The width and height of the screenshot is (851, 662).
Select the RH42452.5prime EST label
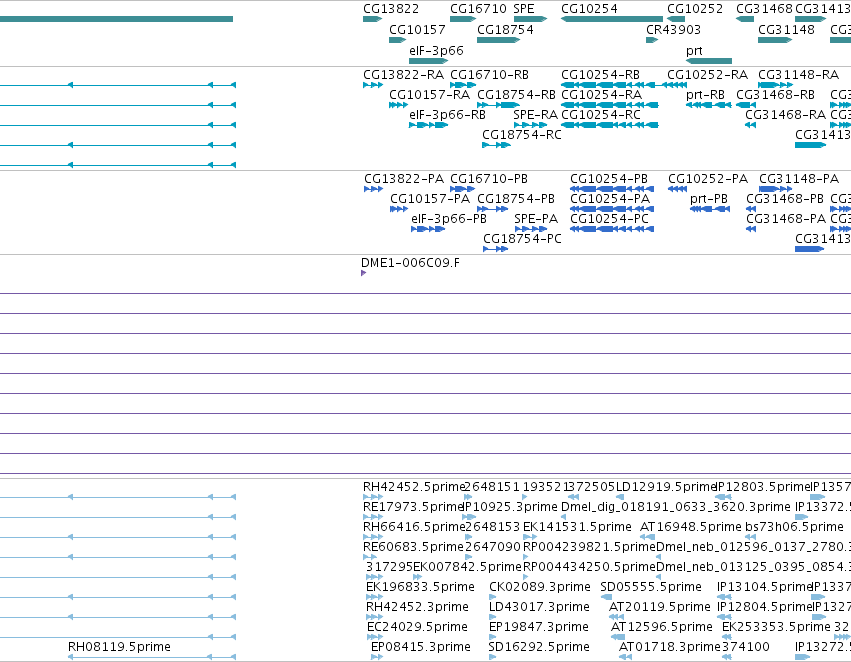point(414,487)
